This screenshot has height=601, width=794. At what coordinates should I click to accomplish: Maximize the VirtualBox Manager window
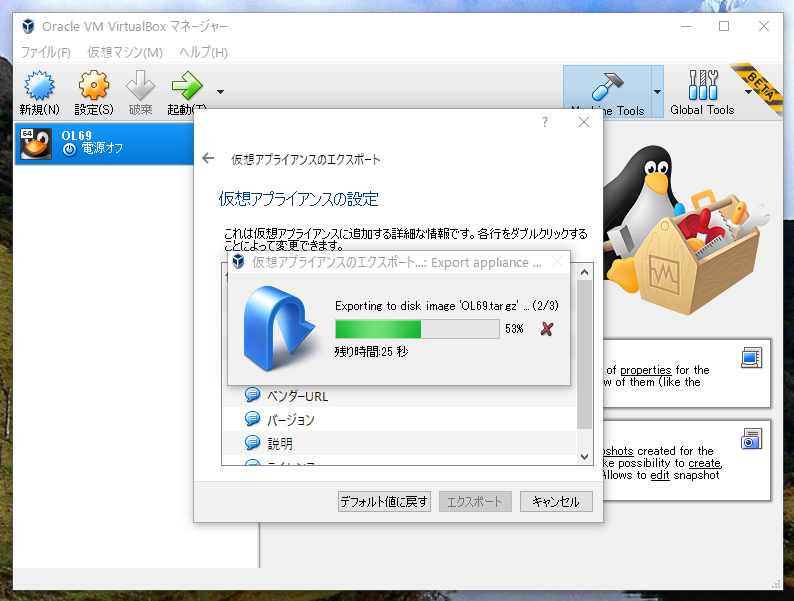(724, 26)
